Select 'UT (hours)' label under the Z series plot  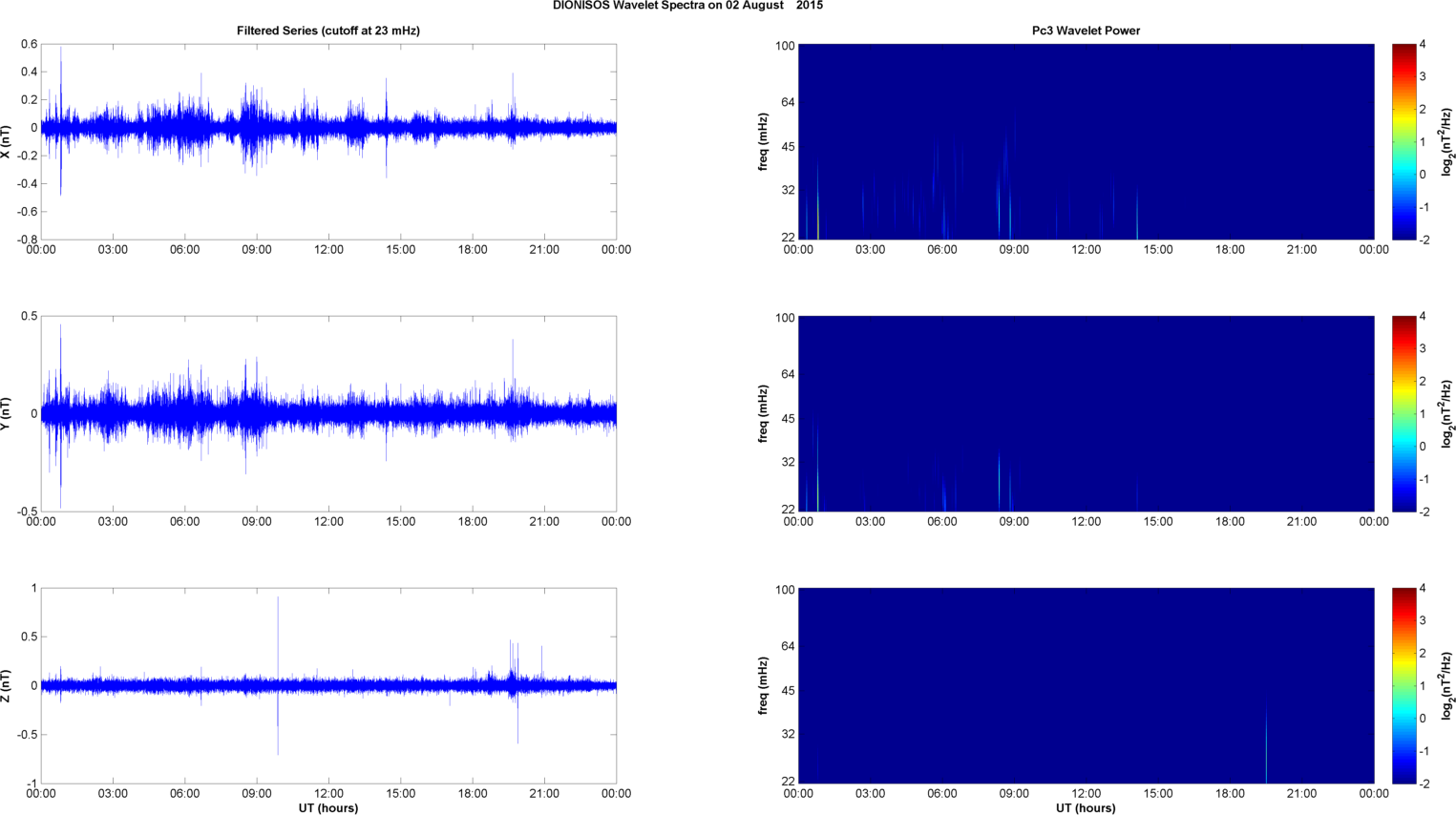[328, 808]
